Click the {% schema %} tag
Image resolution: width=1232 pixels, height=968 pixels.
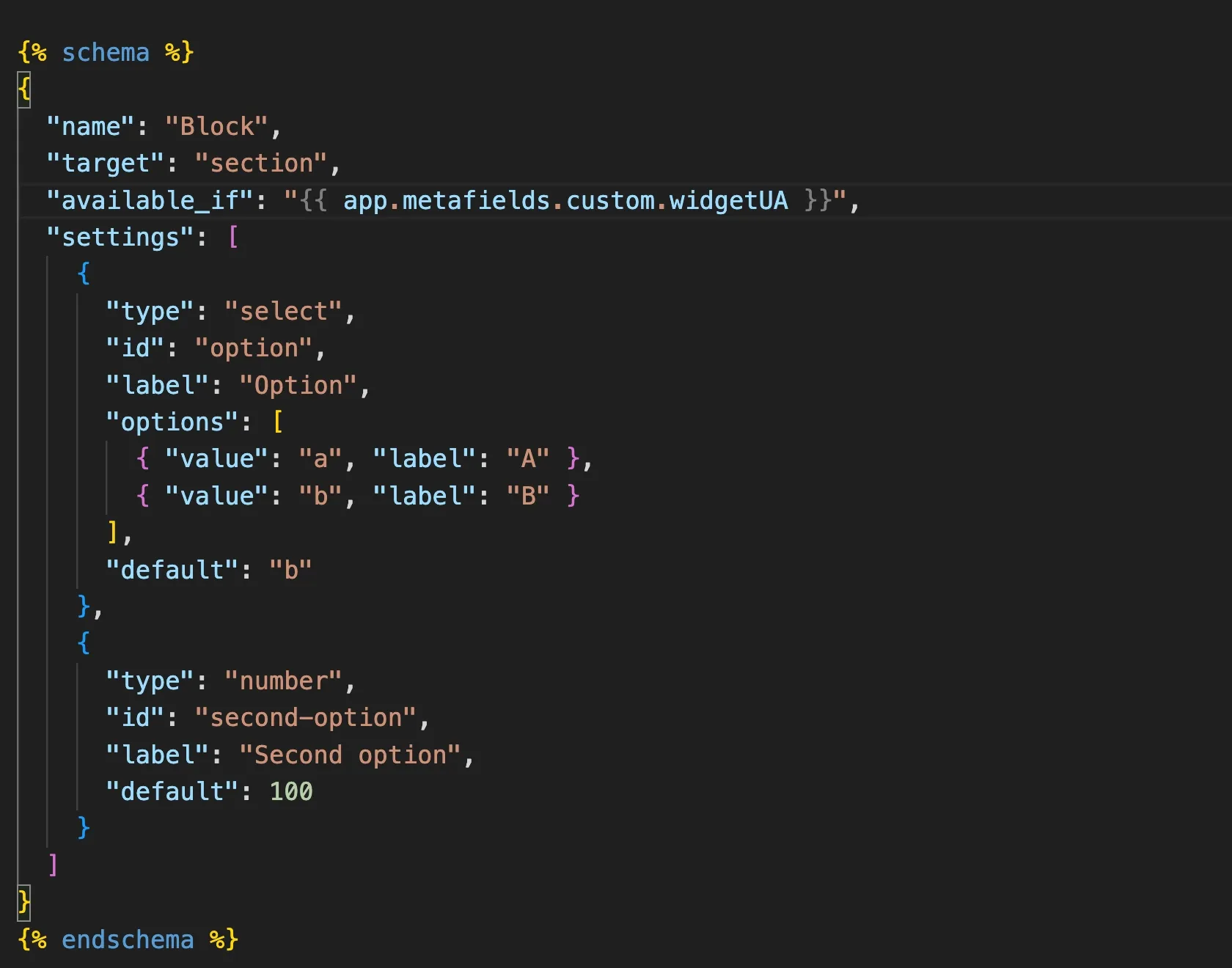(106, 51)
